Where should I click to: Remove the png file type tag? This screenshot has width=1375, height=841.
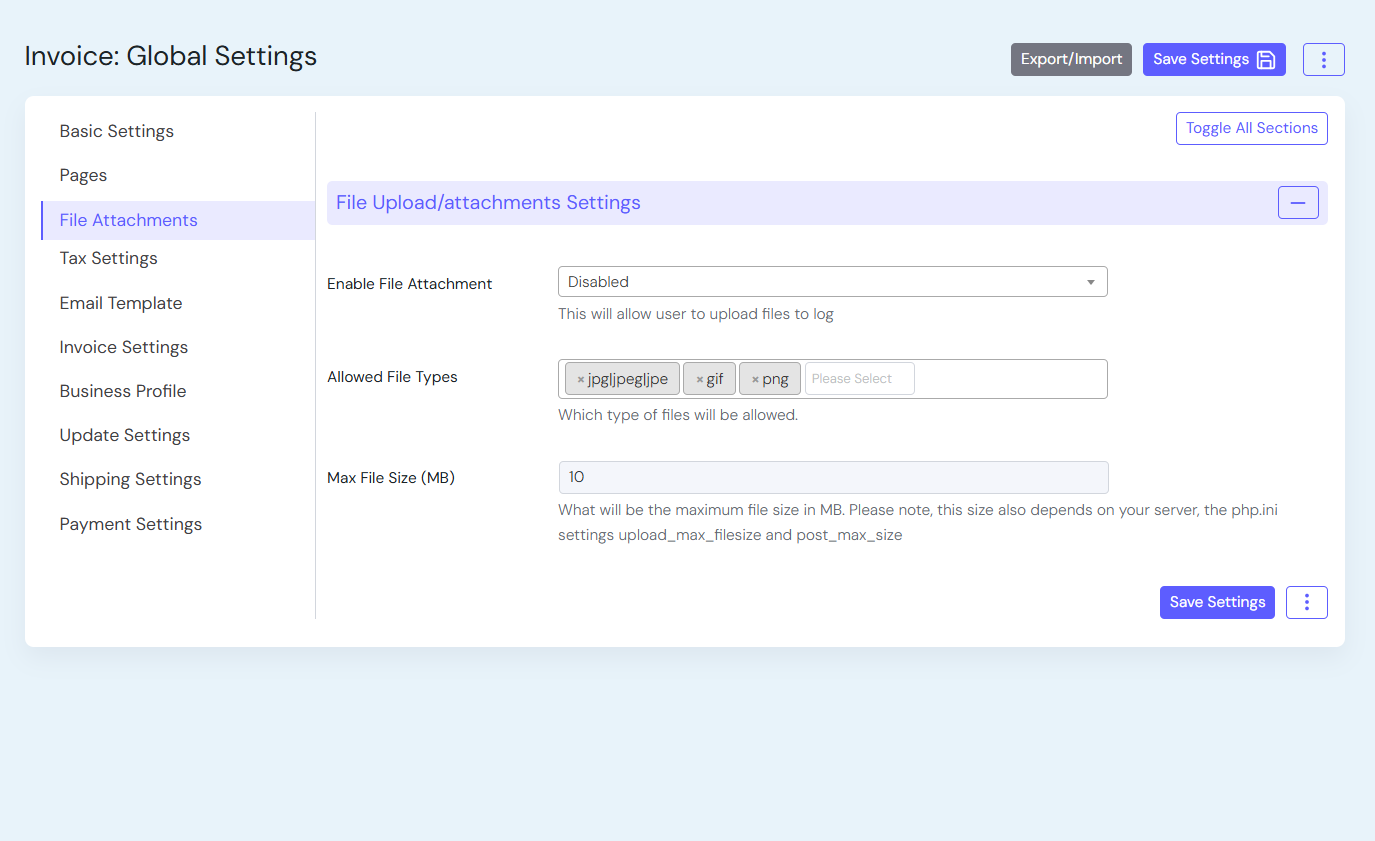[x=755, y=379]
